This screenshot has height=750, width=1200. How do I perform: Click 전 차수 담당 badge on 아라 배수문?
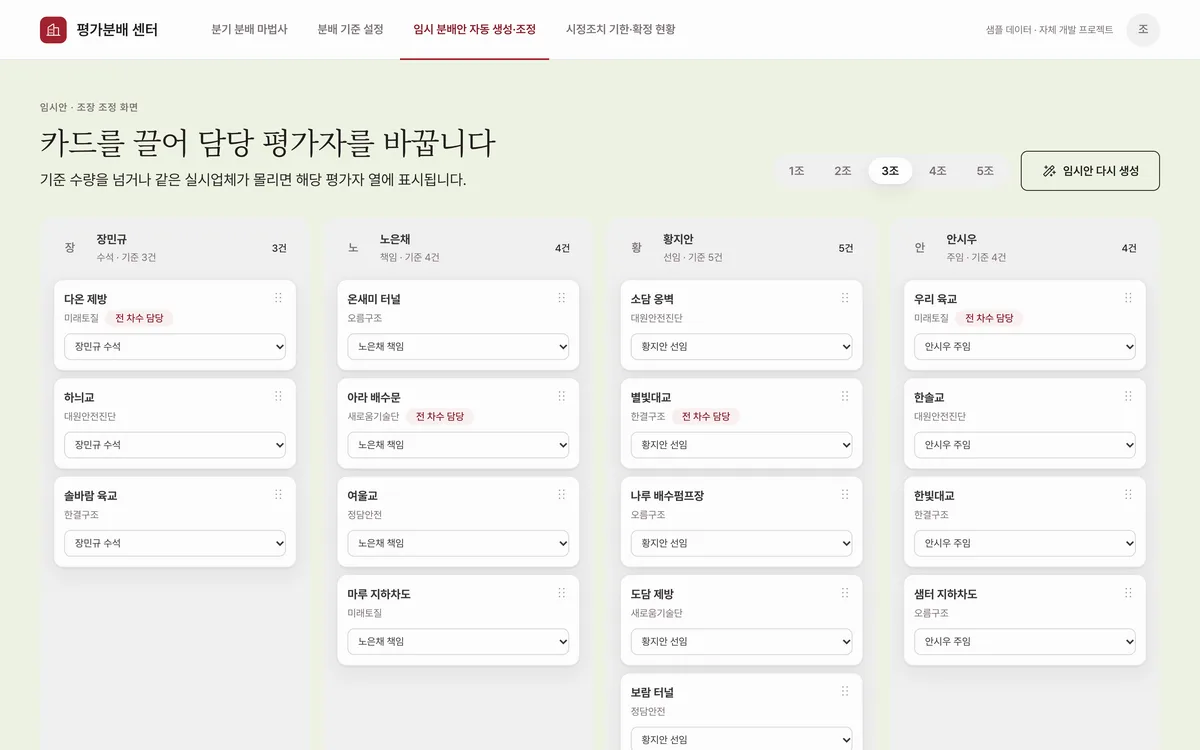[x=440, y=416]
